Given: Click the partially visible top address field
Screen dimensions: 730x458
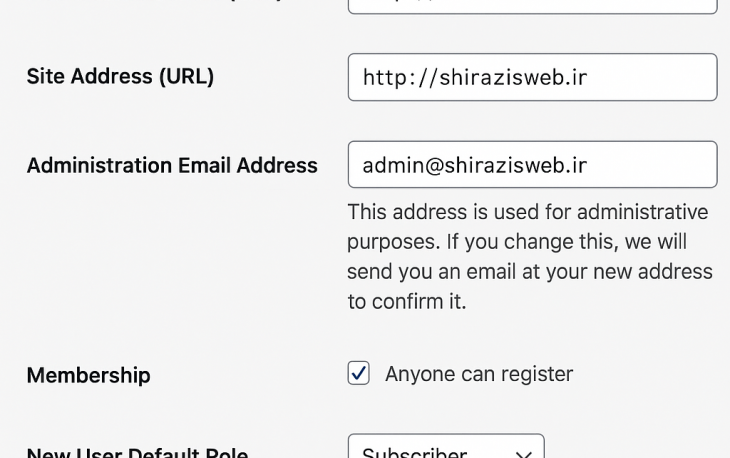Looking at the screenshot, I should pyautogui.click(x=532, y=5).
